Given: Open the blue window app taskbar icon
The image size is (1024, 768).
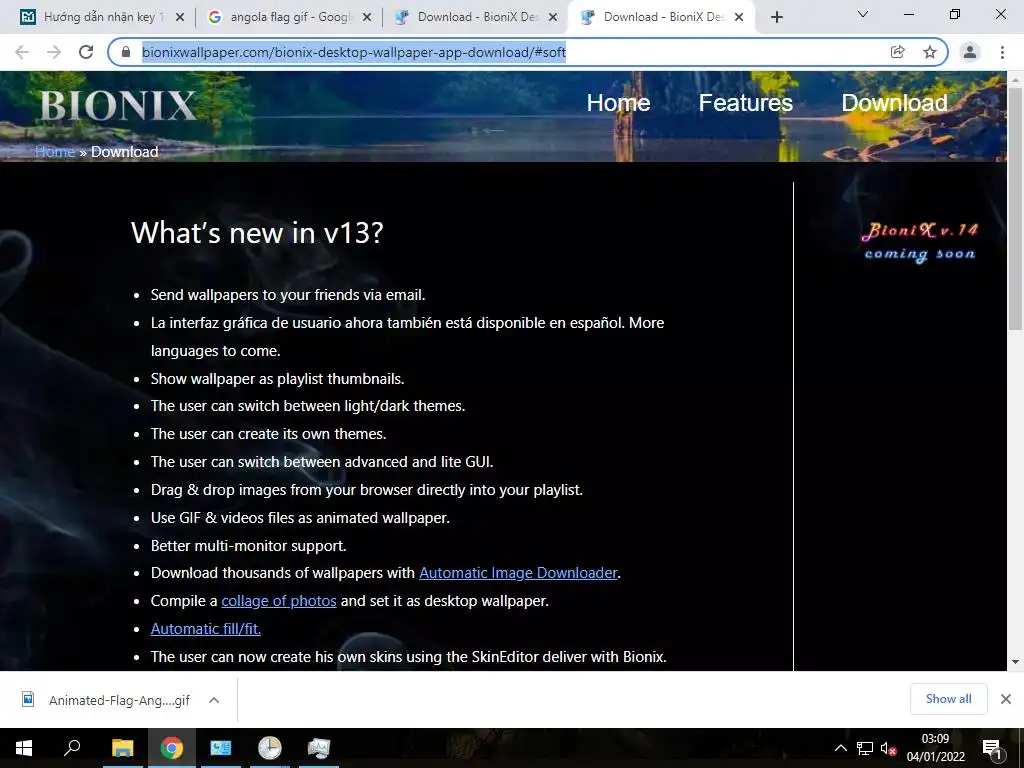Looking at the screenshot, I should click(x=221, y=748).
